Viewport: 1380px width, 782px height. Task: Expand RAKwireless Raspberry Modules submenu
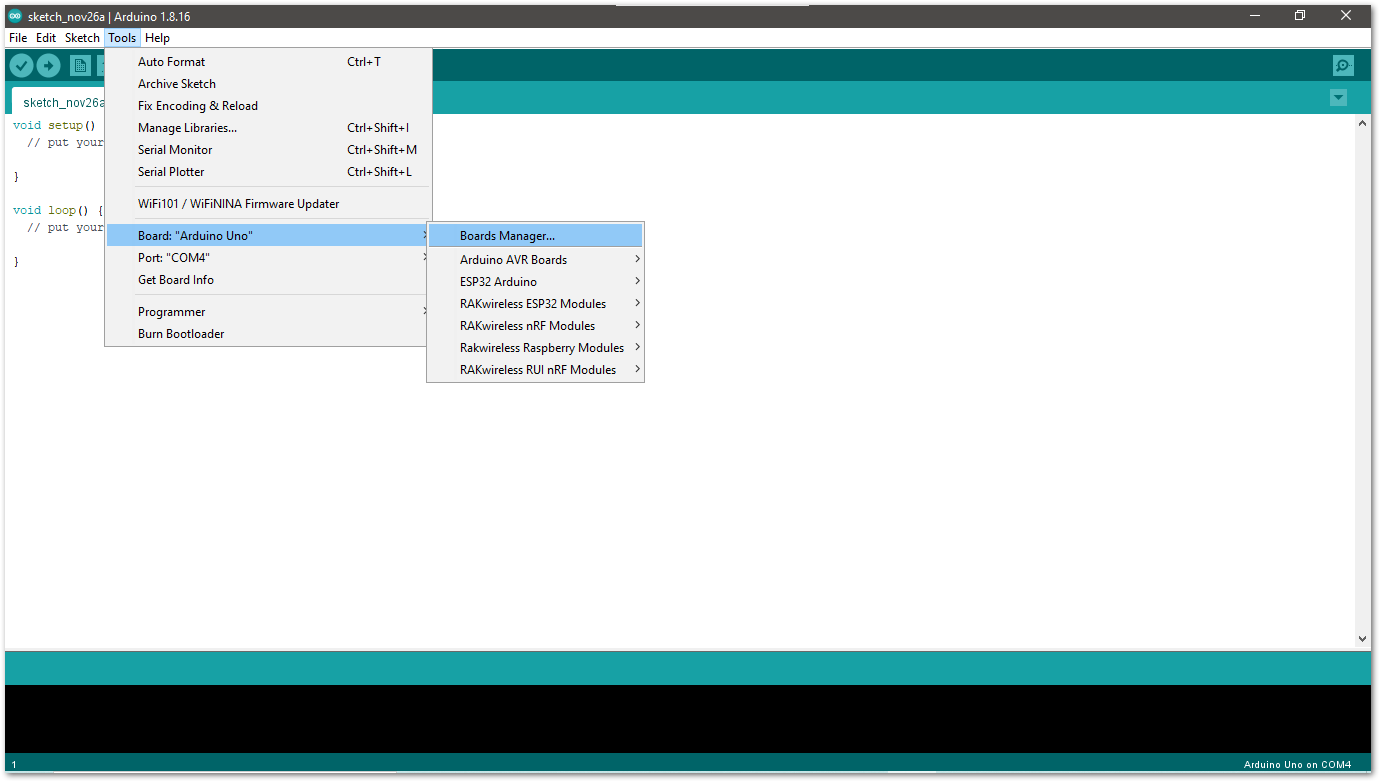(x=535, y=348)
